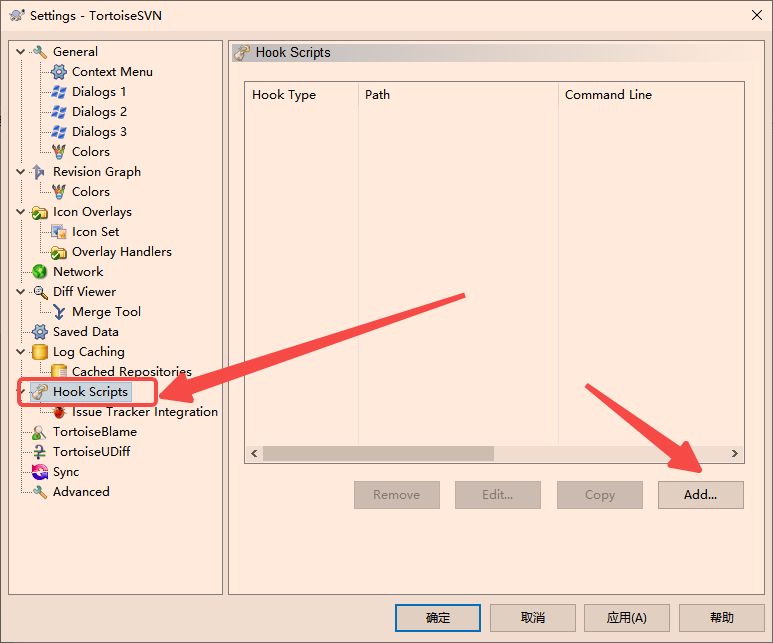The height and width of the screenshot is (643, 773).
Task: Click the scrollbar right arrow
Action: tap(735, 454)
